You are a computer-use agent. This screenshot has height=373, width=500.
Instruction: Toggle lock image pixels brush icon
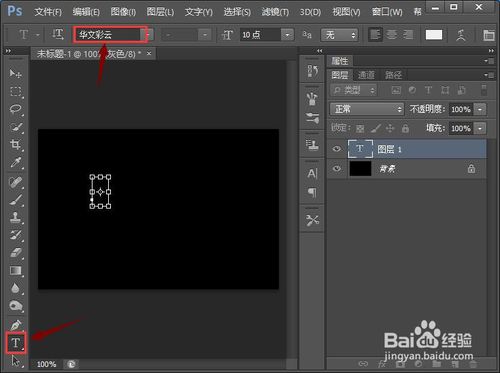376,128
